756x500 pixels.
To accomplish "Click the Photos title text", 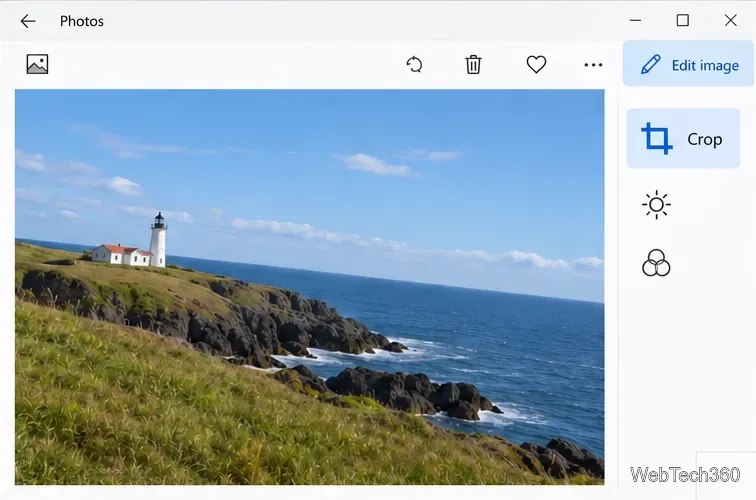I will (81, 21).
